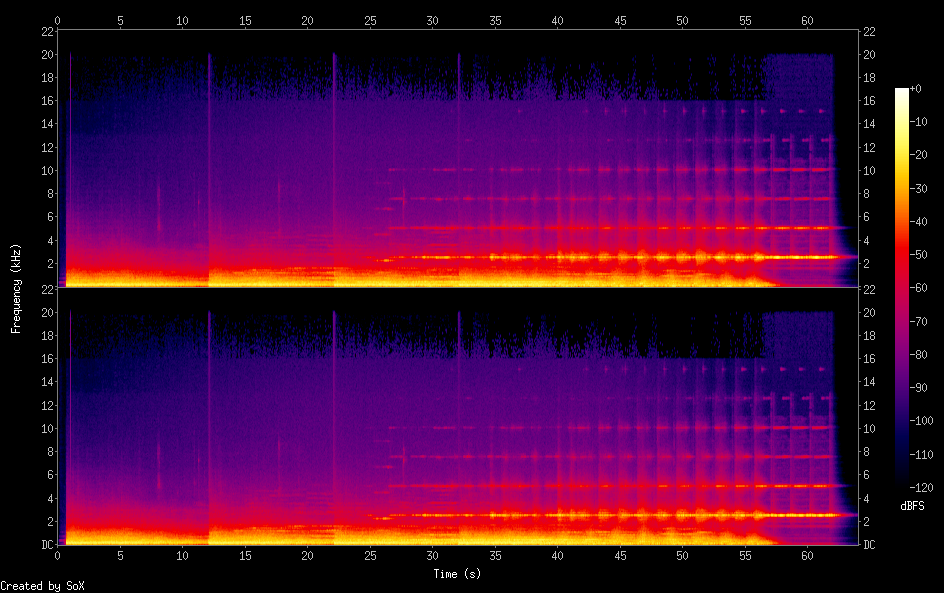944x593 pixels.
Task: Click the '-40' color scale value
Action: (x=919, y=222)
